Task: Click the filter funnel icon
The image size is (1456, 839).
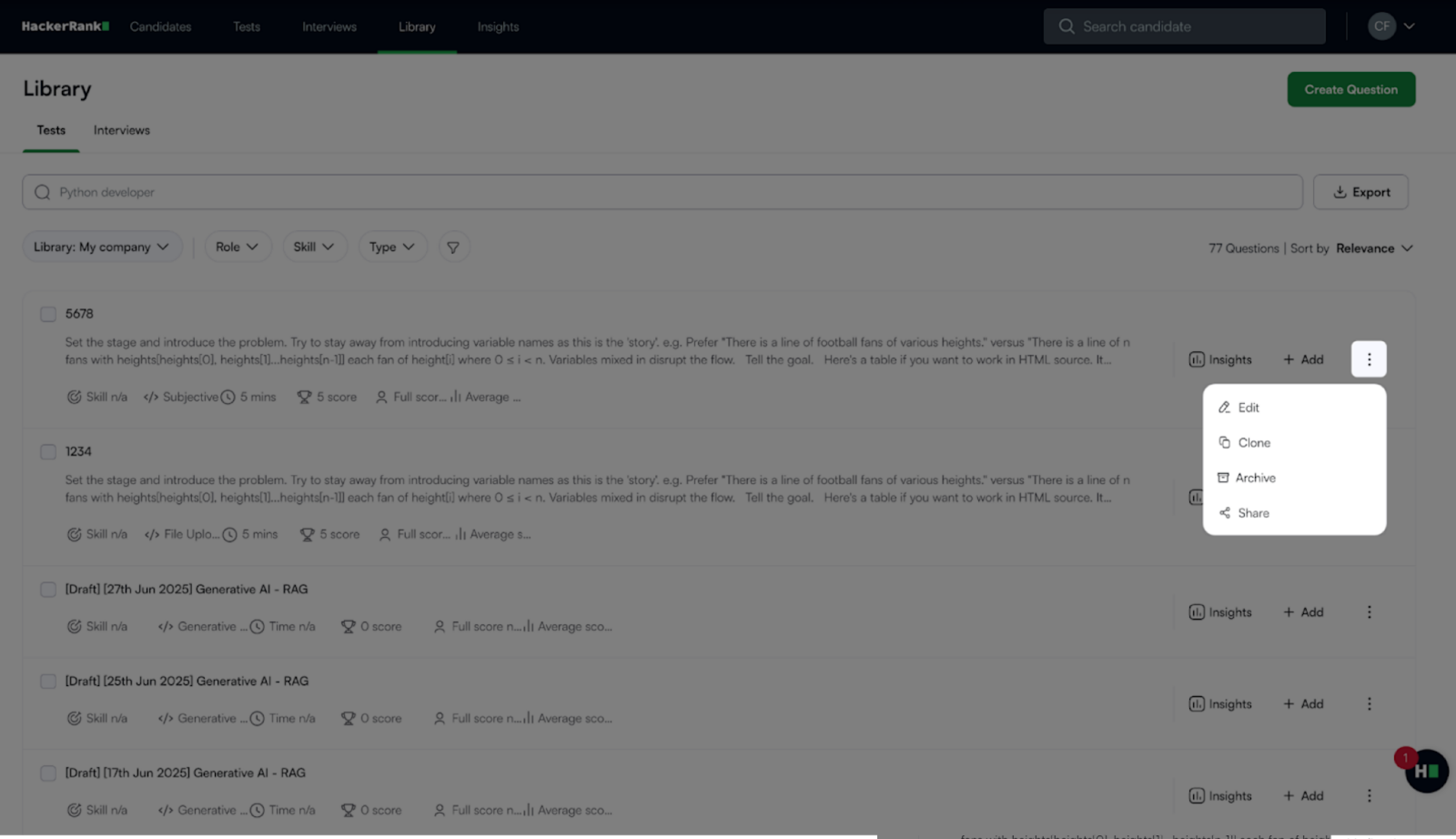Action: (454, 247)
